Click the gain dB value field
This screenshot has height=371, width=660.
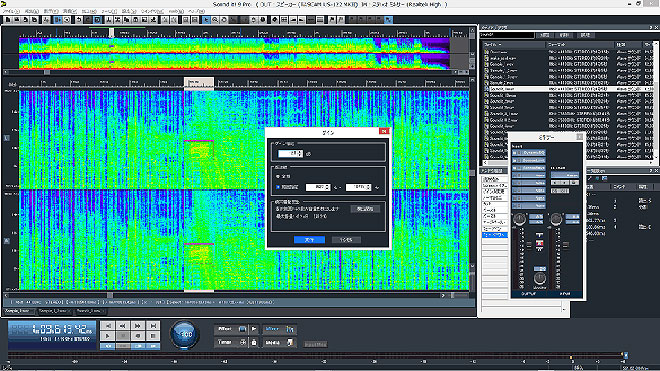point(288,154)
